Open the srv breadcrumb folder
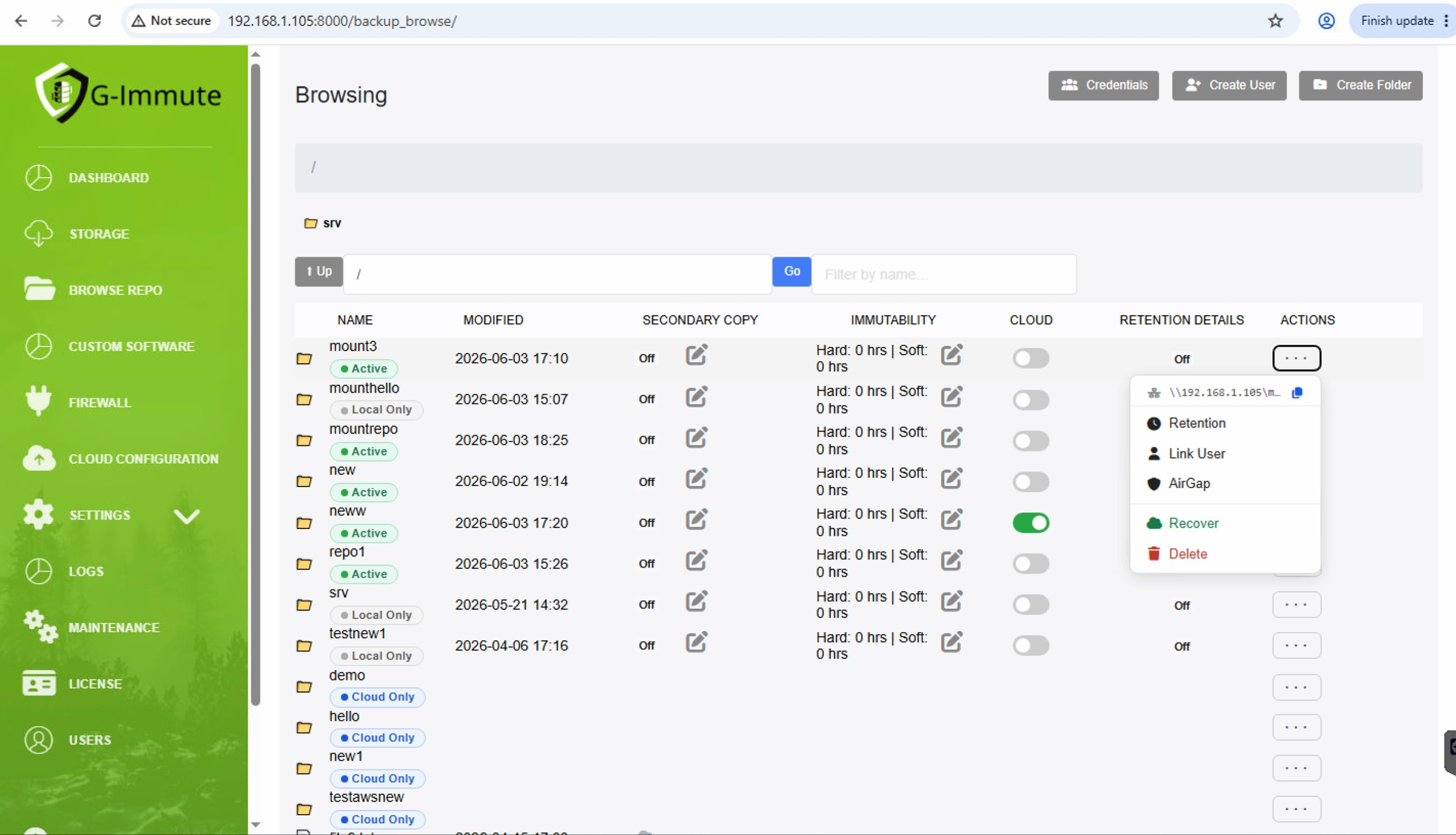Image resolution: width=1456 pixels, height=835 pixels. (323, 223)
